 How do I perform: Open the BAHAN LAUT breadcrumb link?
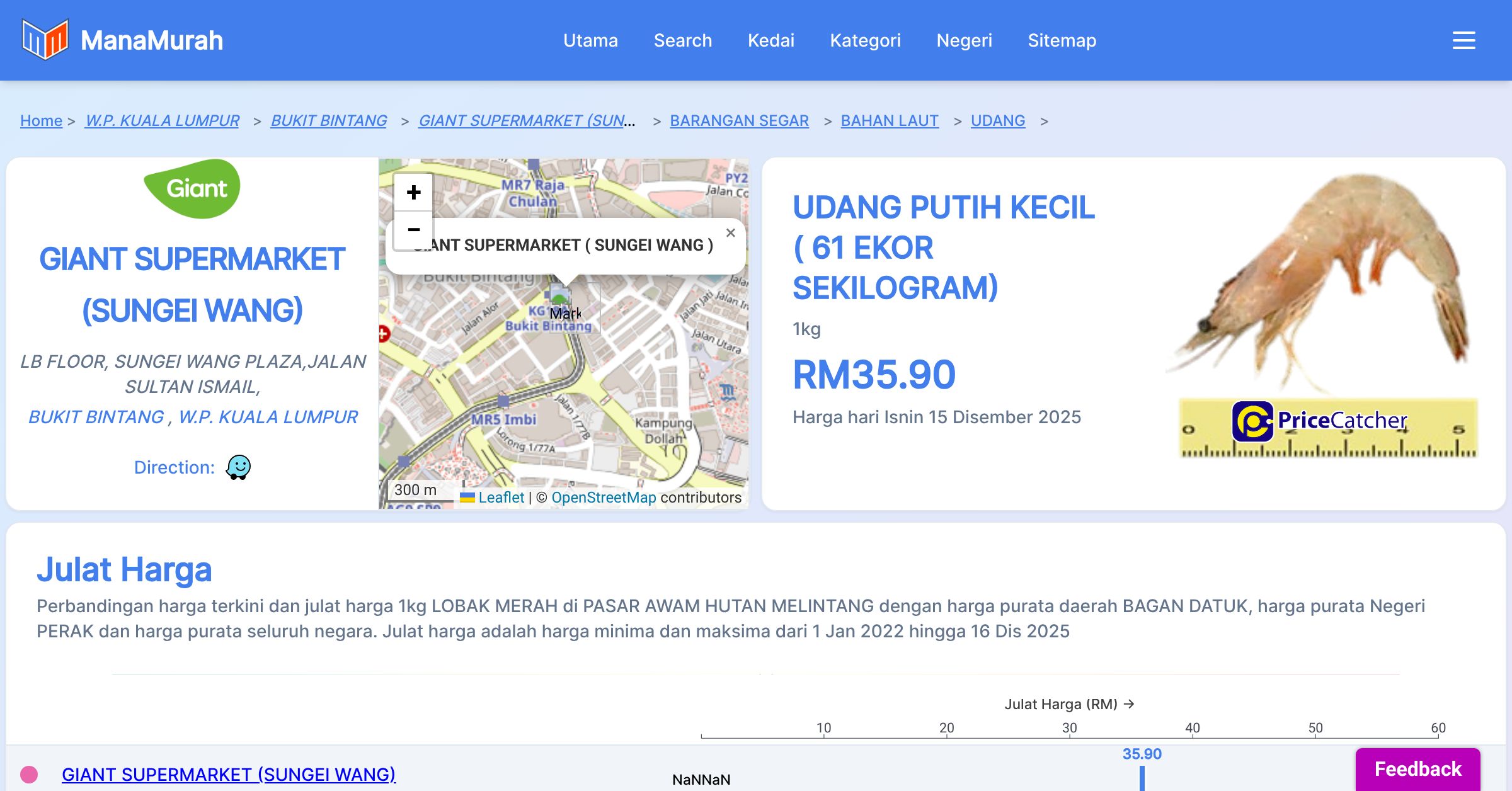pyautogui.click(x=889, y=120)
